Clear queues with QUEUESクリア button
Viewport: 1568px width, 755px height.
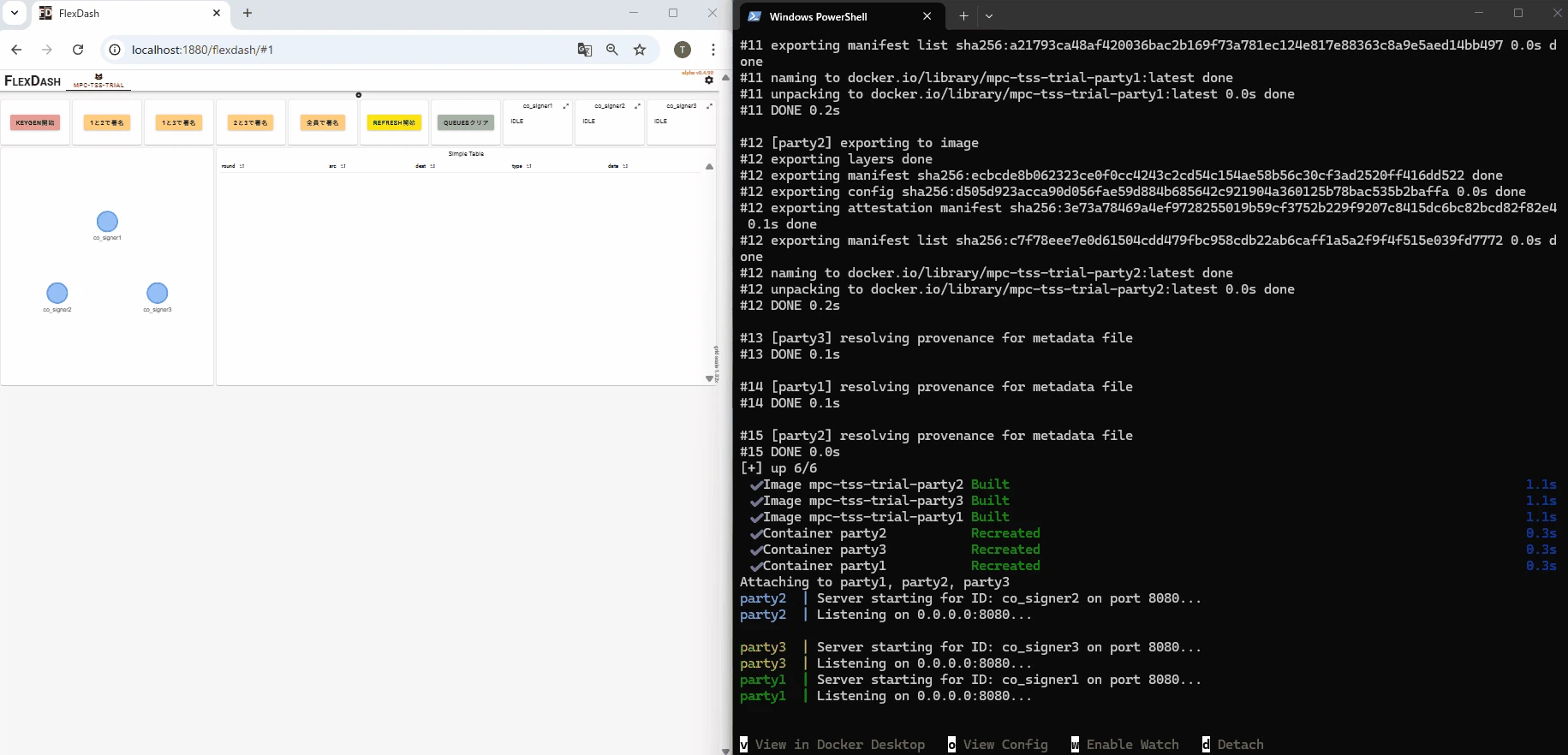click(x=466, y=122)
